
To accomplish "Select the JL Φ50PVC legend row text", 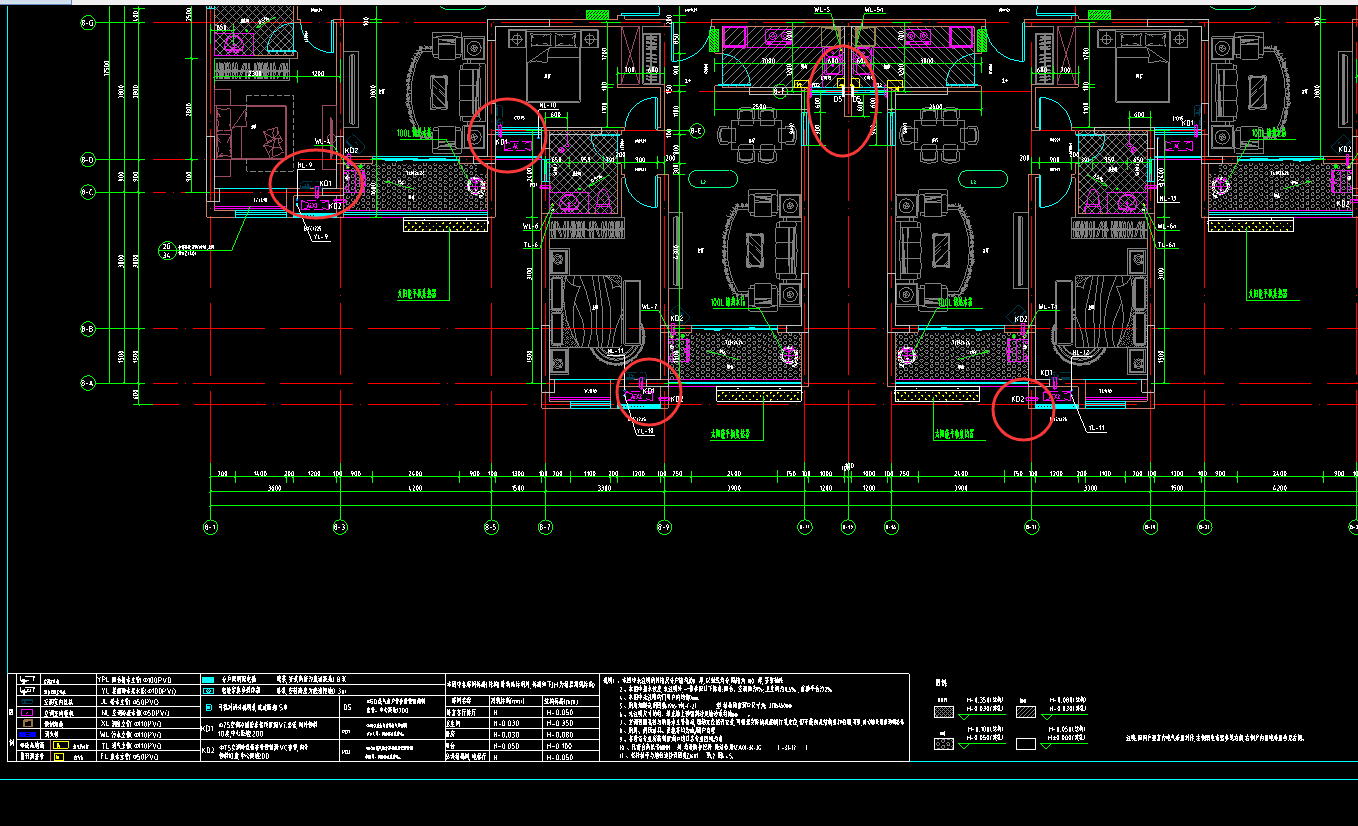I will 130,702.
